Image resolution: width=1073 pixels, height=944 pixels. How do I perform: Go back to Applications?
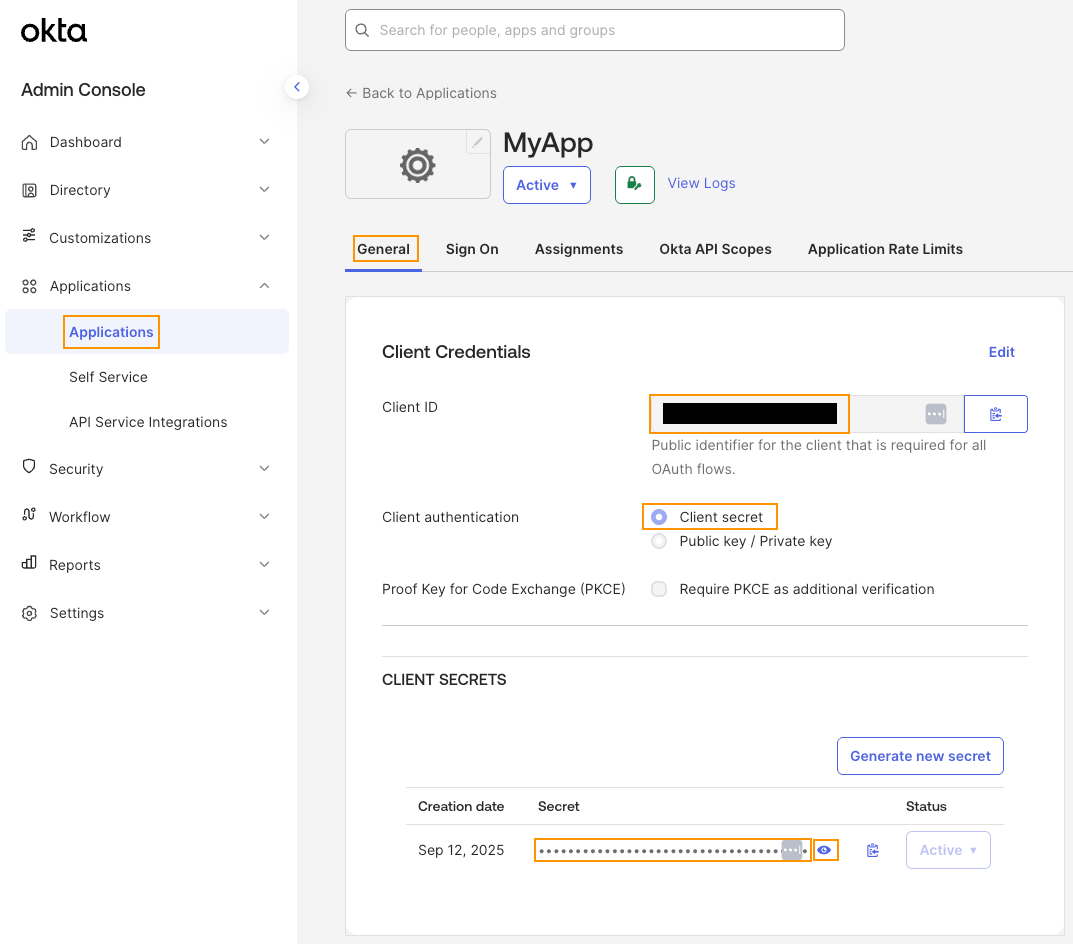(421, 93)
